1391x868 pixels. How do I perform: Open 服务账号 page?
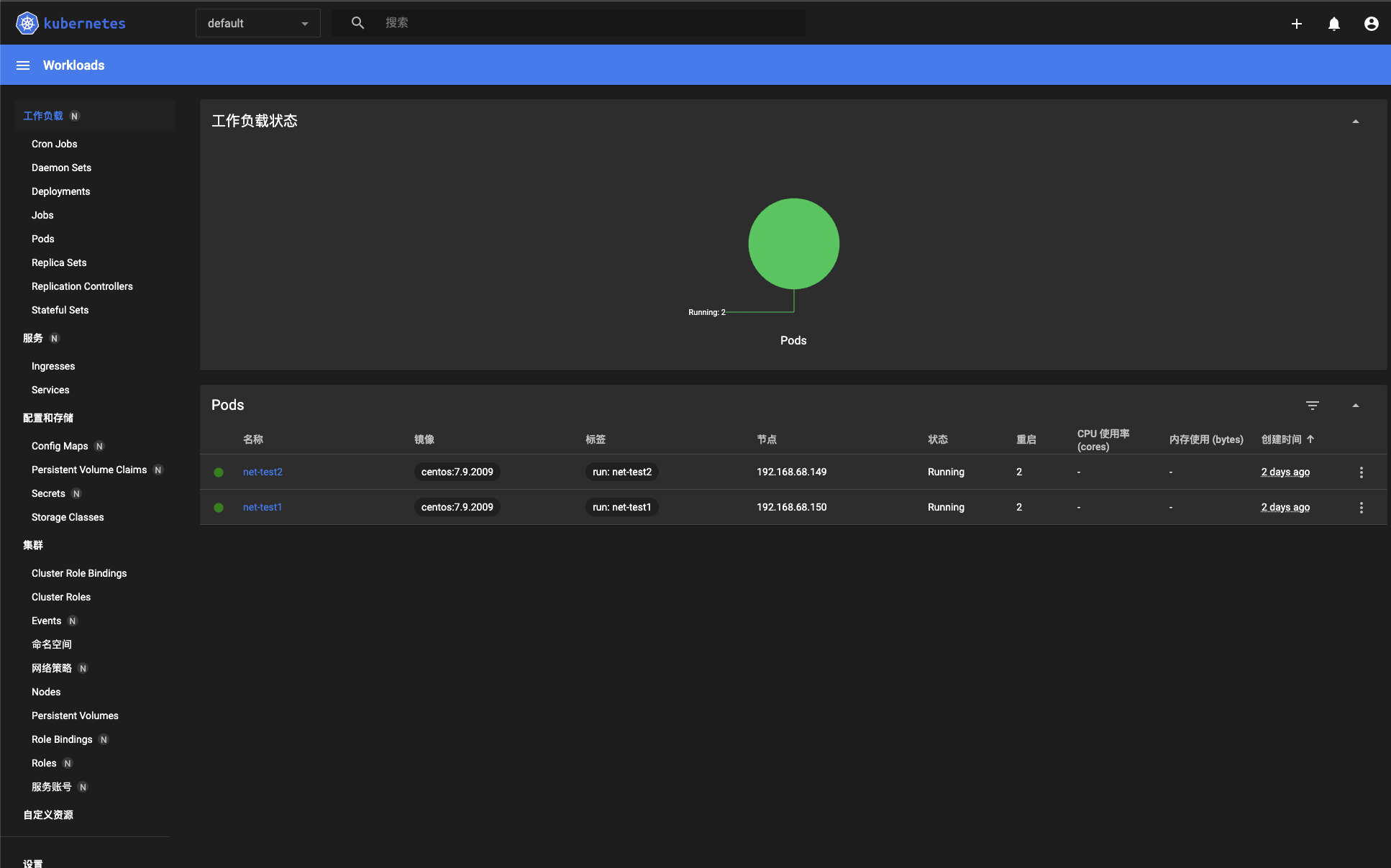click(x=52, y=787)
